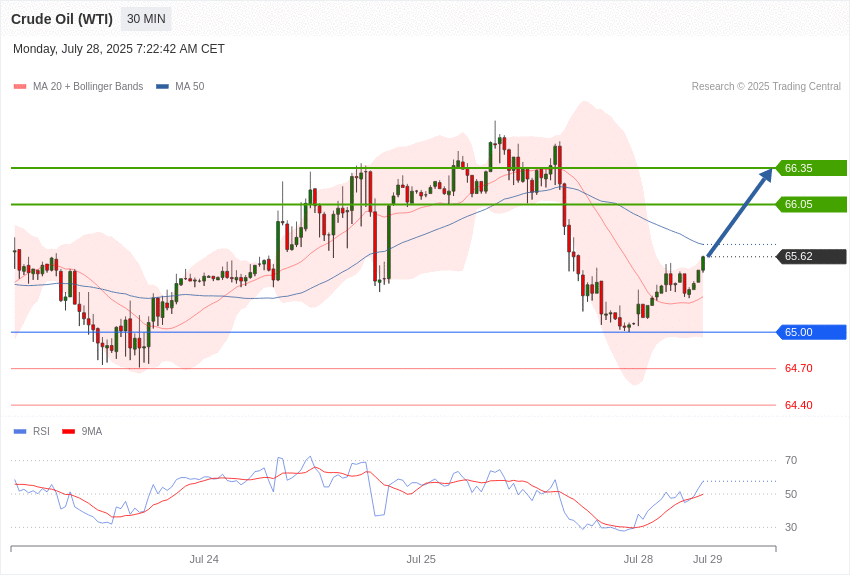Click the RSI legend swatch
The image size is (850, 576).
[20, 432]
